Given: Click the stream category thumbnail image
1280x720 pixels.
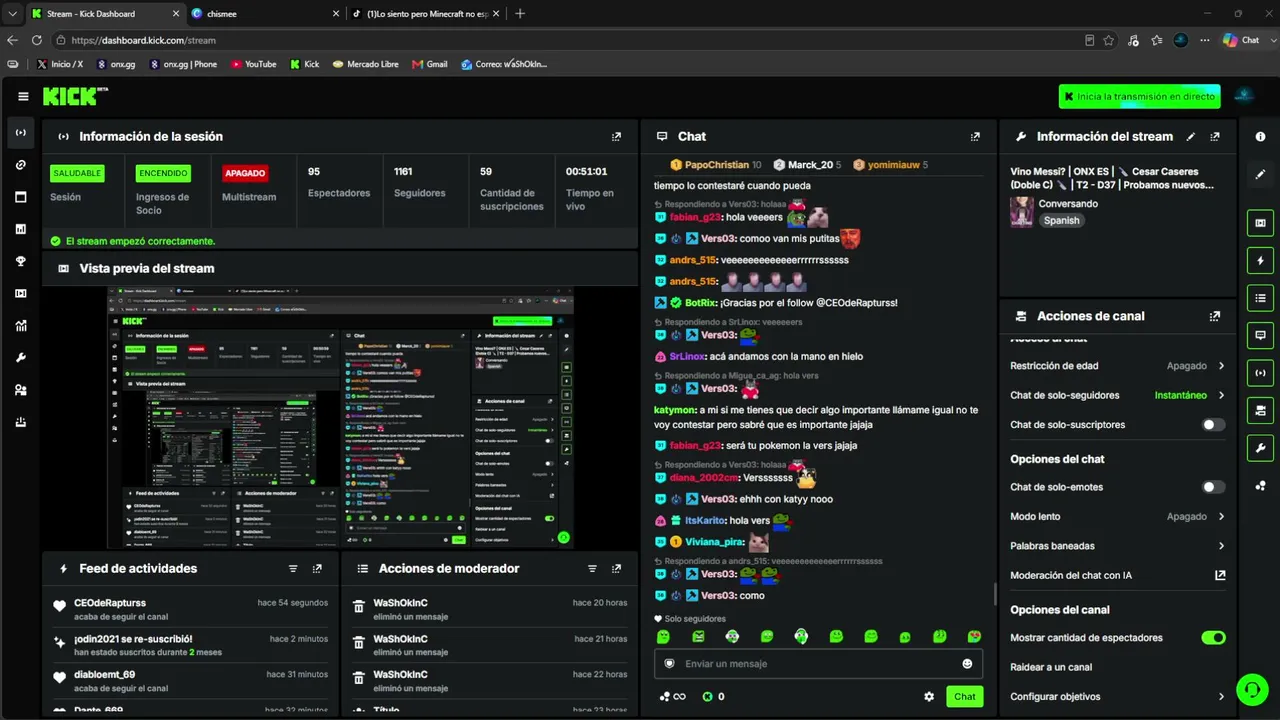Looking at the screenshot, I should (1022, 212).
